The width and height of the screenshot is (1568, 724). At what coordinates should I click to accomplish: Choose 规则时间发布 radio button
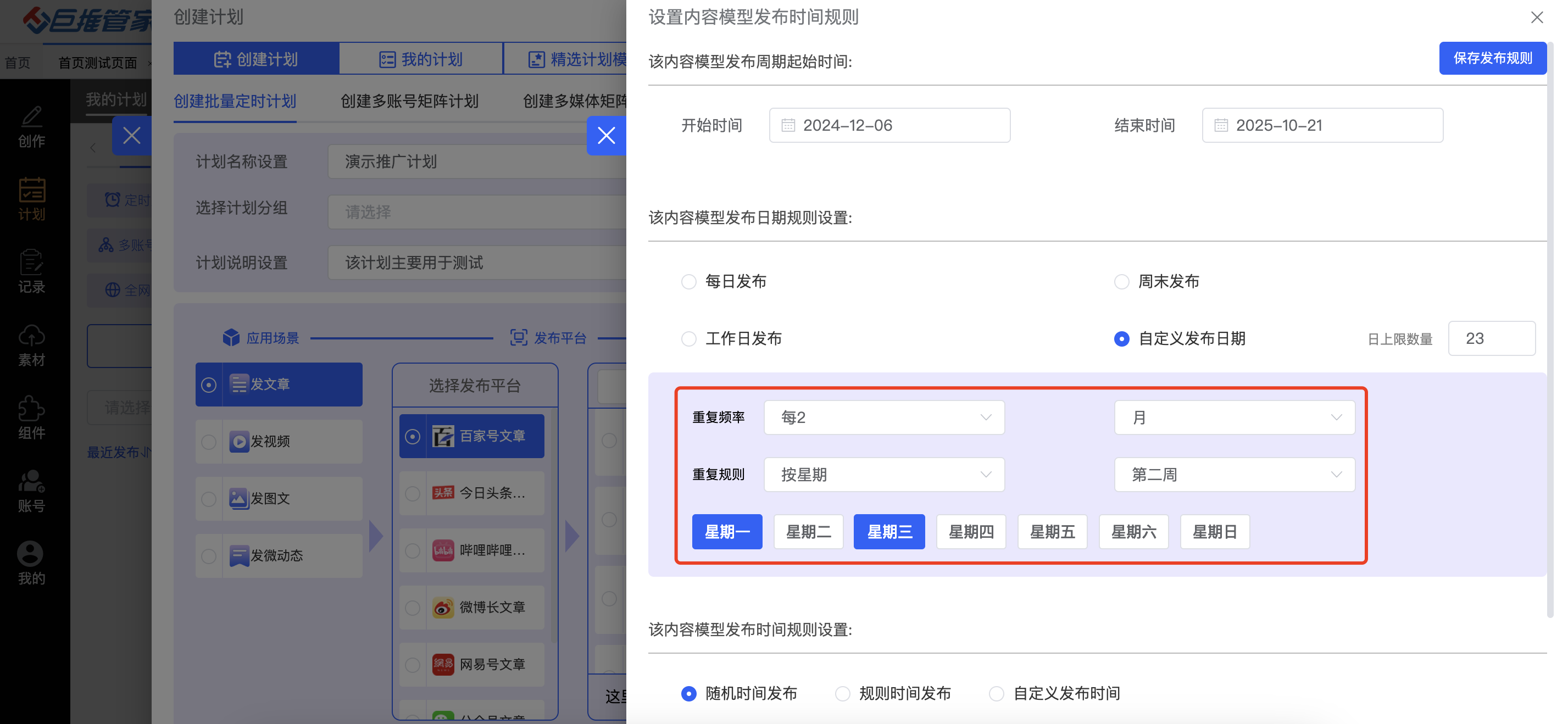842,694
